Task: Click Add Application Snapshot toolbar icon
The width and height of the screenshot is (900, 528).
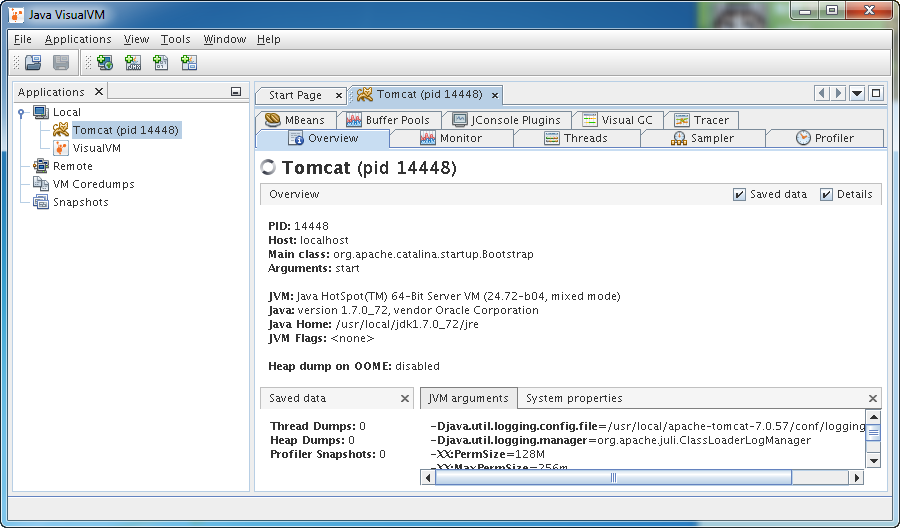Action: (189, 63)
